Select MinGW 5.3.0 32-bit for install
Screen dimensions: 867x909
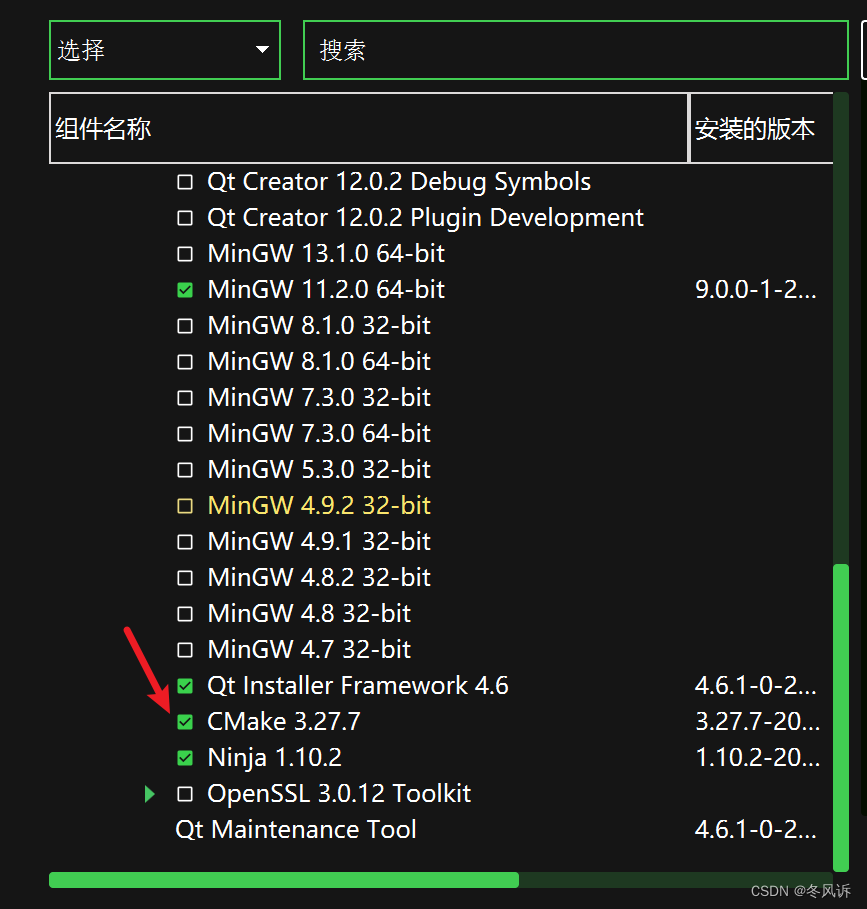[185, 469]
